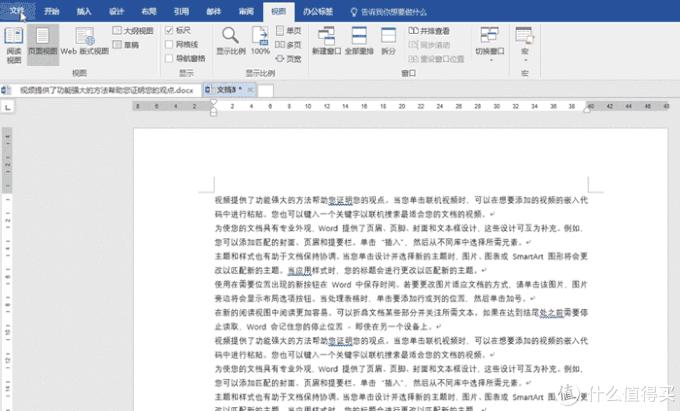Click the right indent marker on ruler
The width and height of the screenshot is (680, 411).
coord(587,110)
